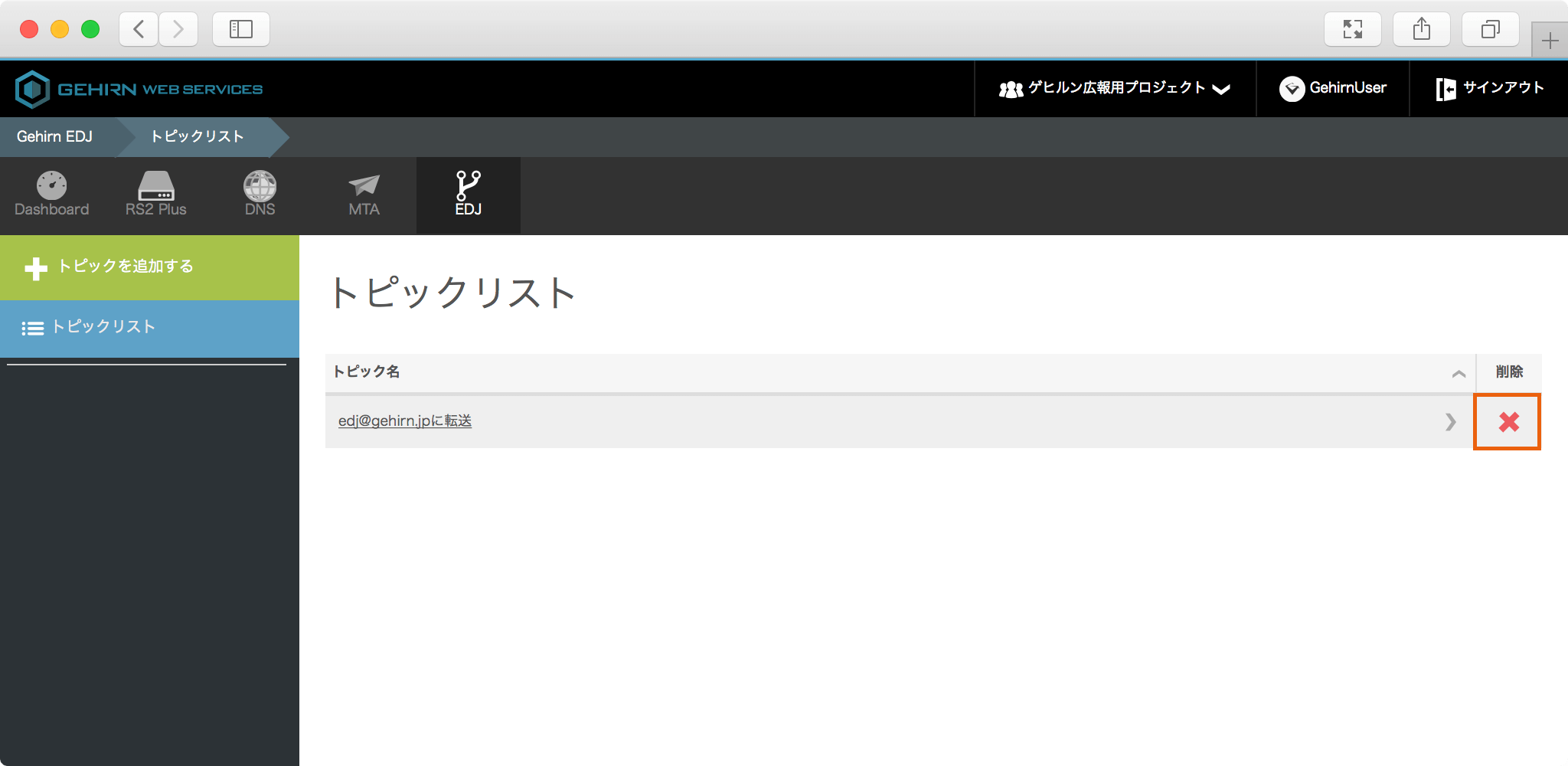
Task: Click Gehirn EDJ breadcrumb
Action: (x=55, y=137)
